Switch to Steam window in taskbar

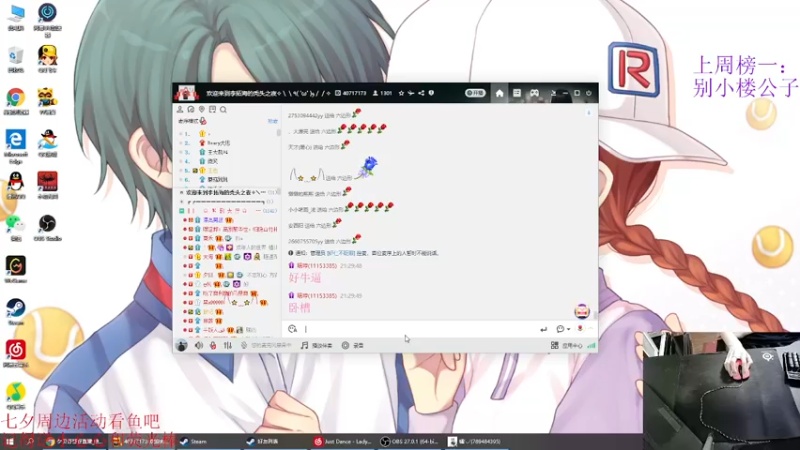(x=207, y=442)
